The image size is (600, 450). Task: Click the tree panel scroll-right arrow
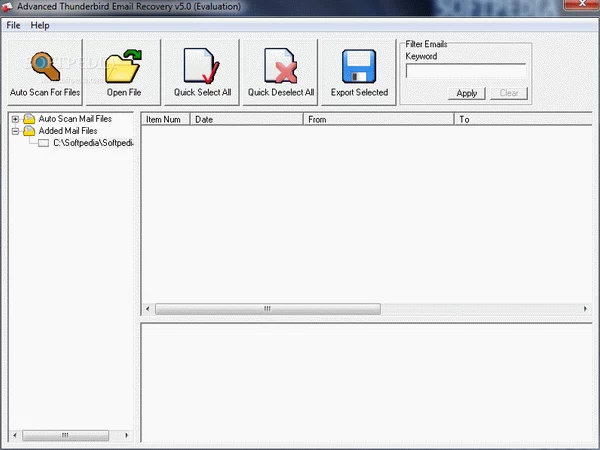(x=127, y=435)
